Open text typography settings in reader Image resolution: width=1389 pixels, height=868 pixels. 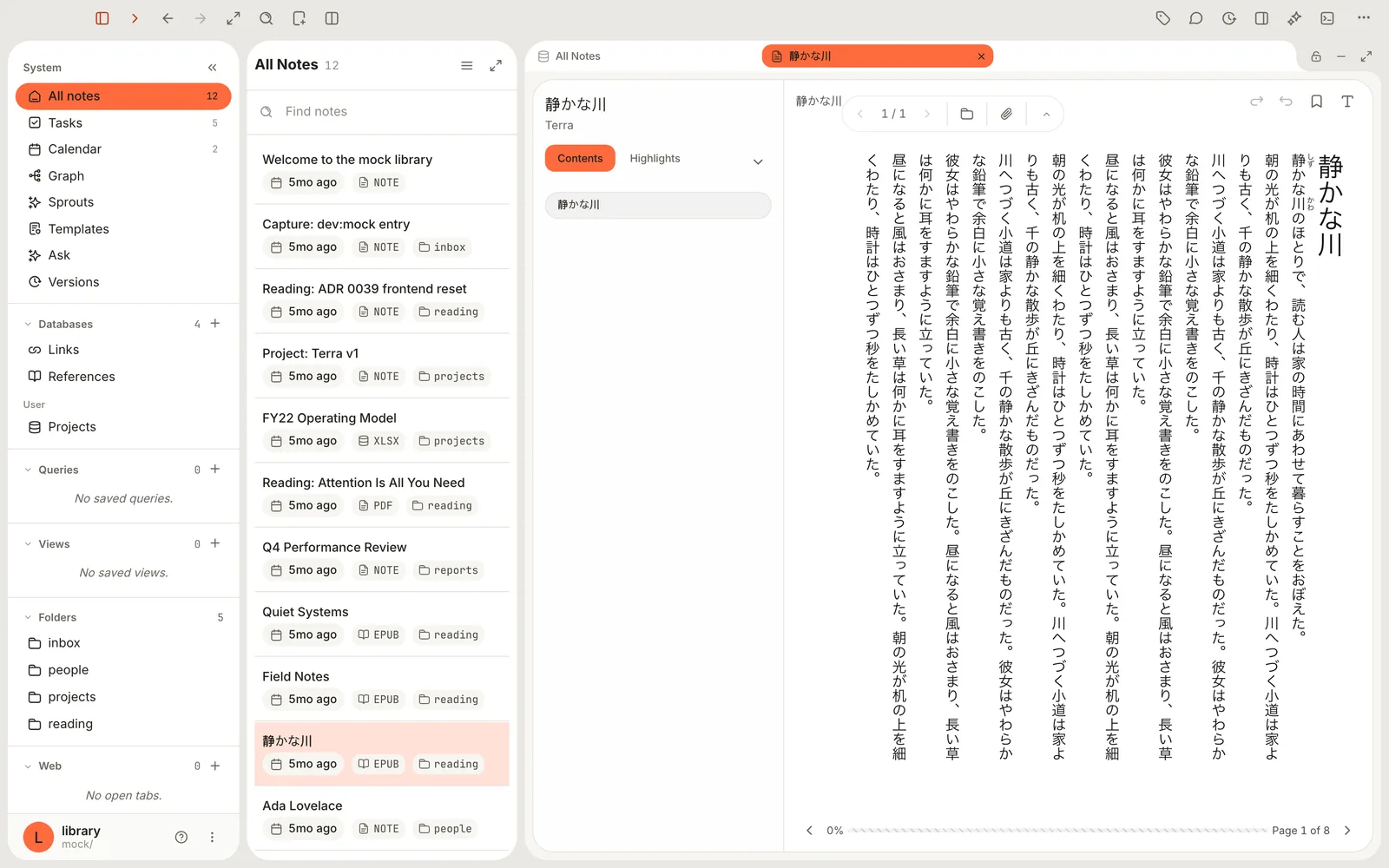point(1347,102)
